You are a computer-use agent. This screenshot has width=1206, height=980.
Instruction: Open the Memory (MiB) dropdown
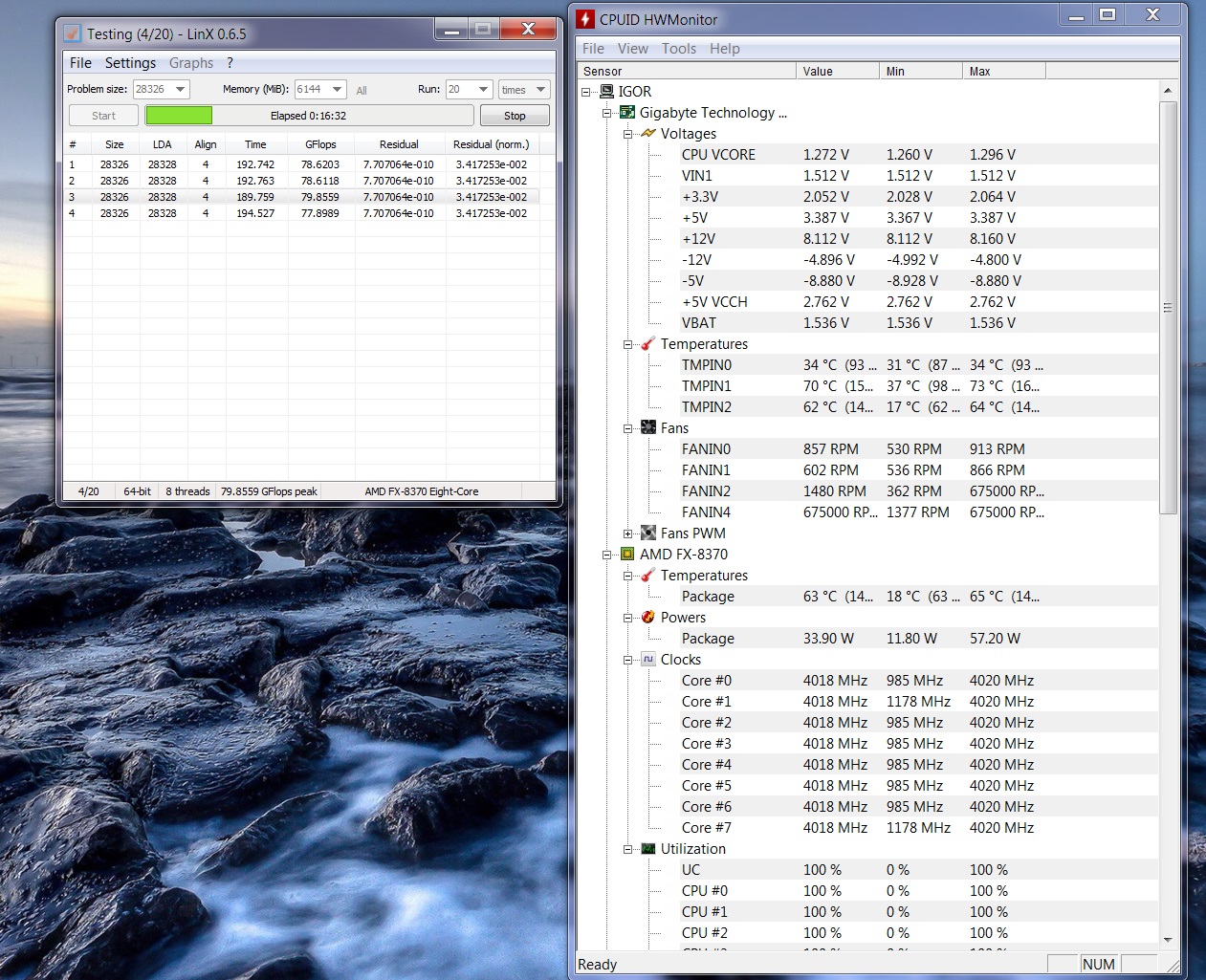pos(337,89)
